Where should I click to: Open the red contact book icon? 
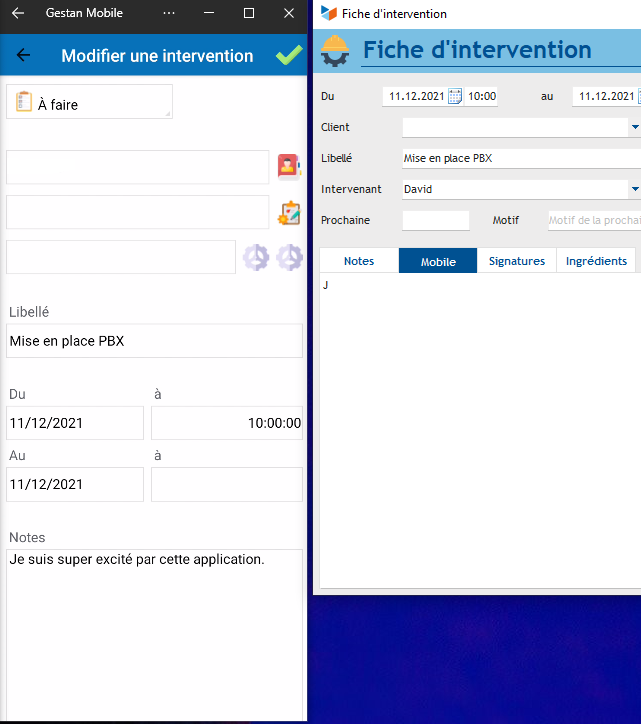click(289, 167)
